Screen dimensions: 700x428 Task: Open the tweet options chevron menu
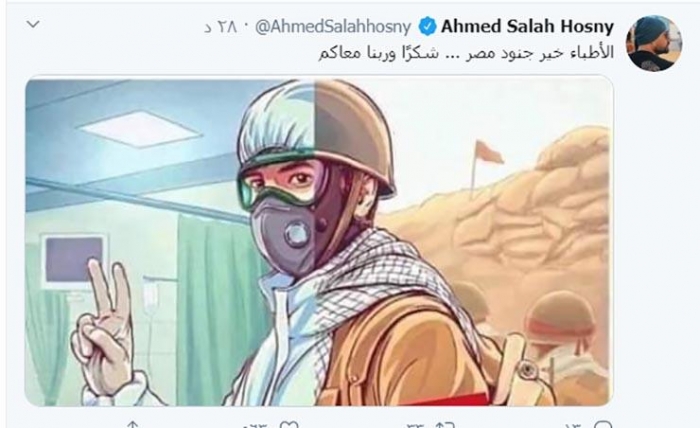[x=33, y=24]
